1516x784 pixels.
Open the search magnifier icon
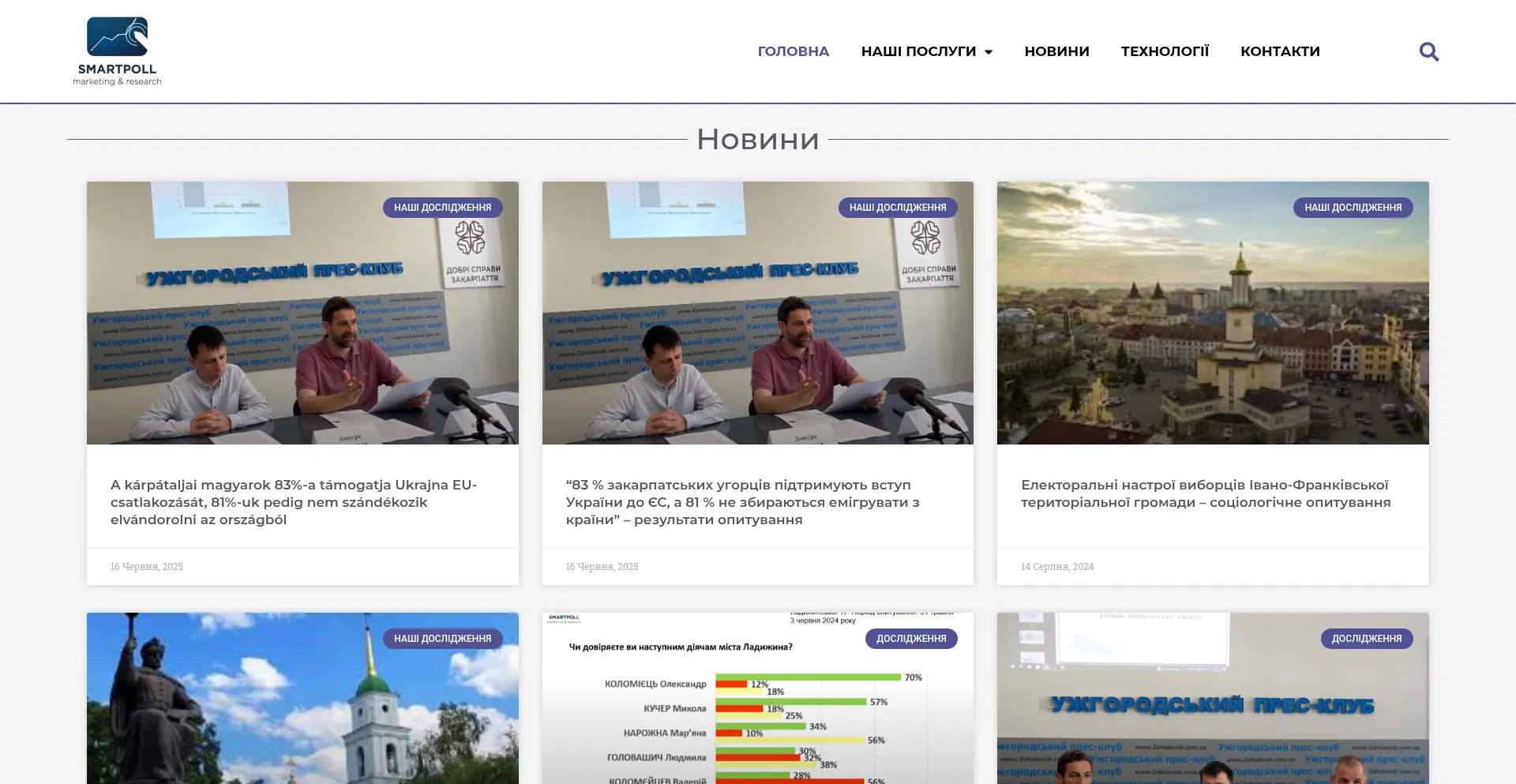[x=1428, y=51]
